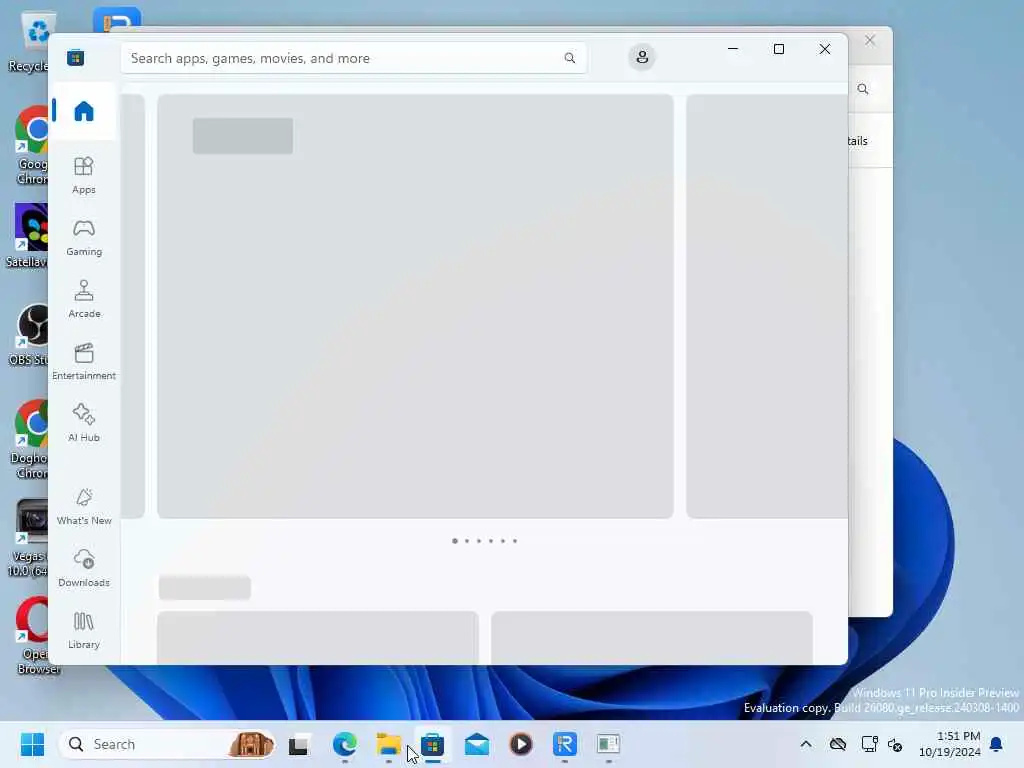
Task: Close the Microsoft Store window
Action: (825, 49)
